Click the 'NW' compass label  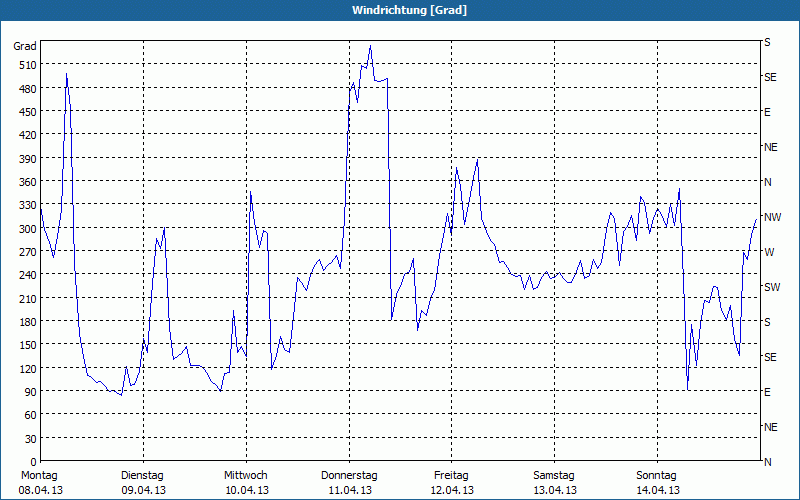point(773,217)
